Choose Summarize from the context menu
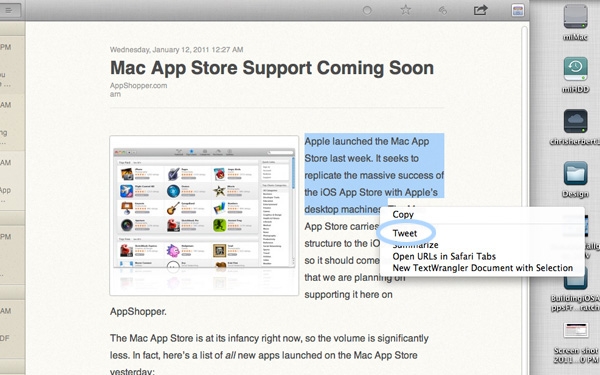 tap(415, 245)
